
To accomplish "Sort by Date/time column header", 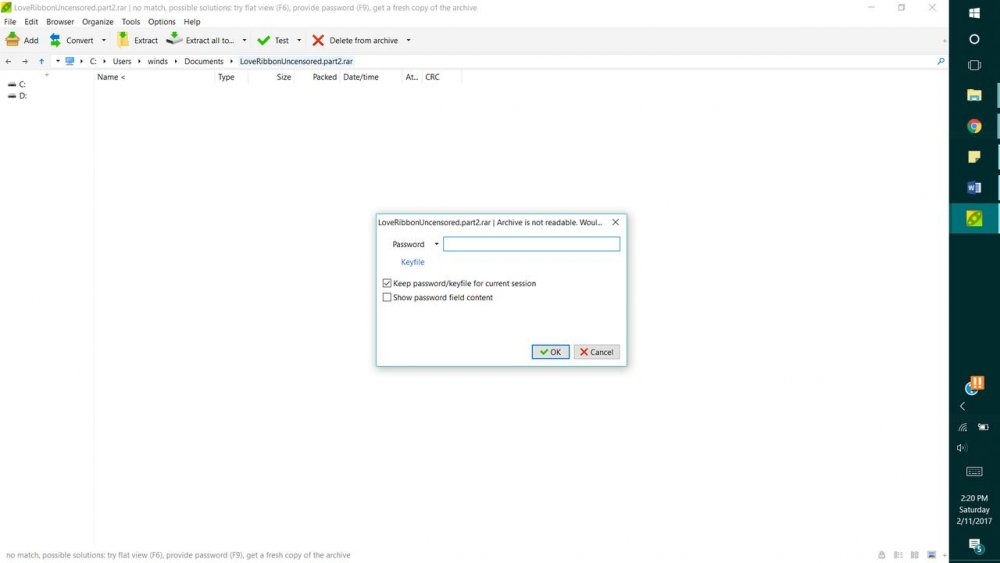I will point(361,77).
